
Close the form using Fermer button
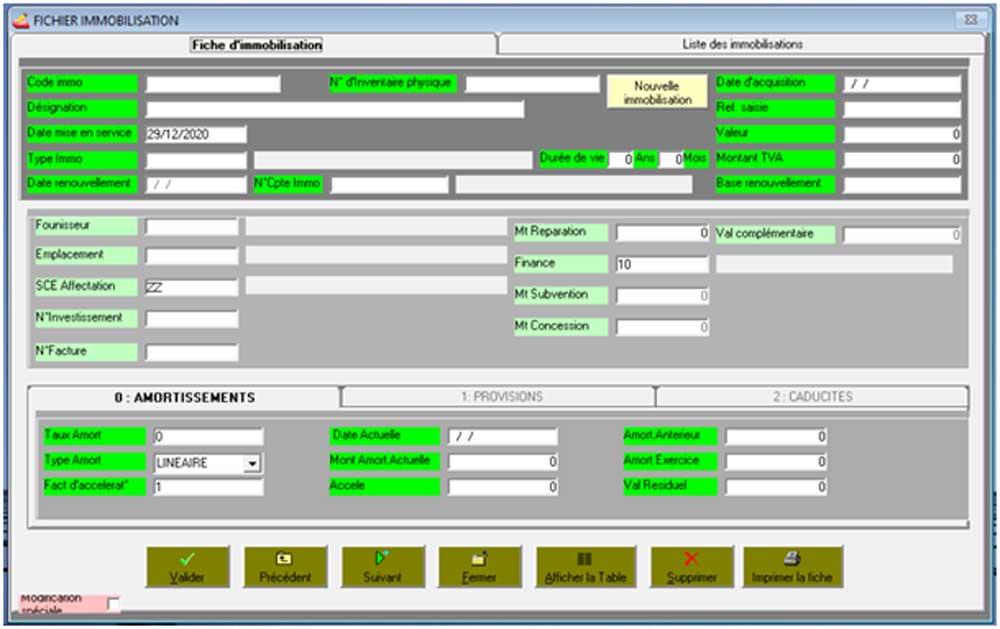pos(479,567)
